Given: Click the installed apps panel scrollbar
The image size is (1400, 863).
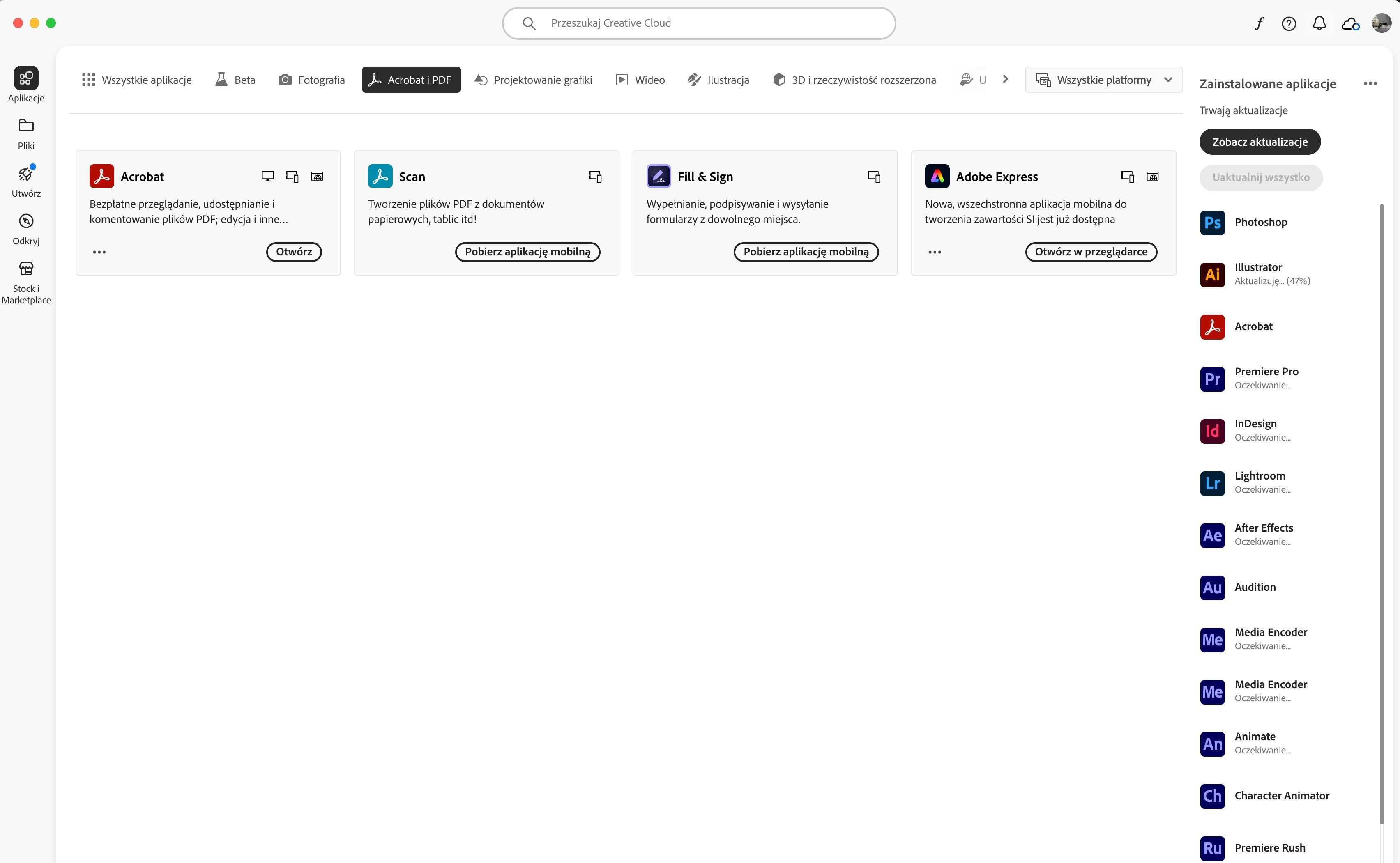Looking at the screenshot, I should [x=1382, y=514].
